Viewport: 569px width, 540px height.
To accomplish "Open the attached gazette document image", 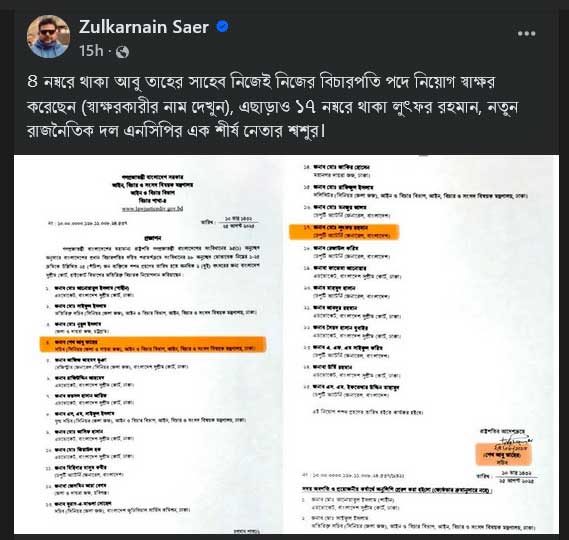I will pos(286,344).
